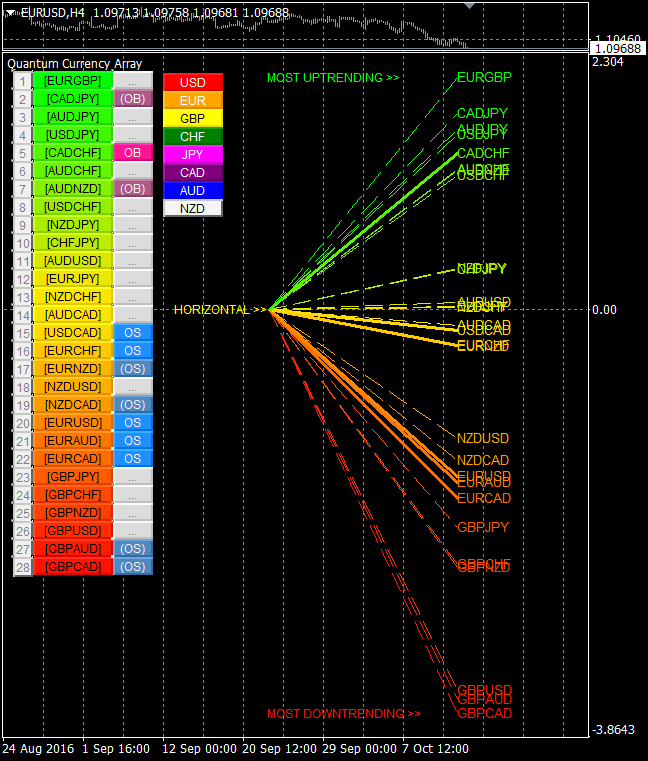
Task: Select the [EURGBP] pair in ranking list
Action: 71,80
